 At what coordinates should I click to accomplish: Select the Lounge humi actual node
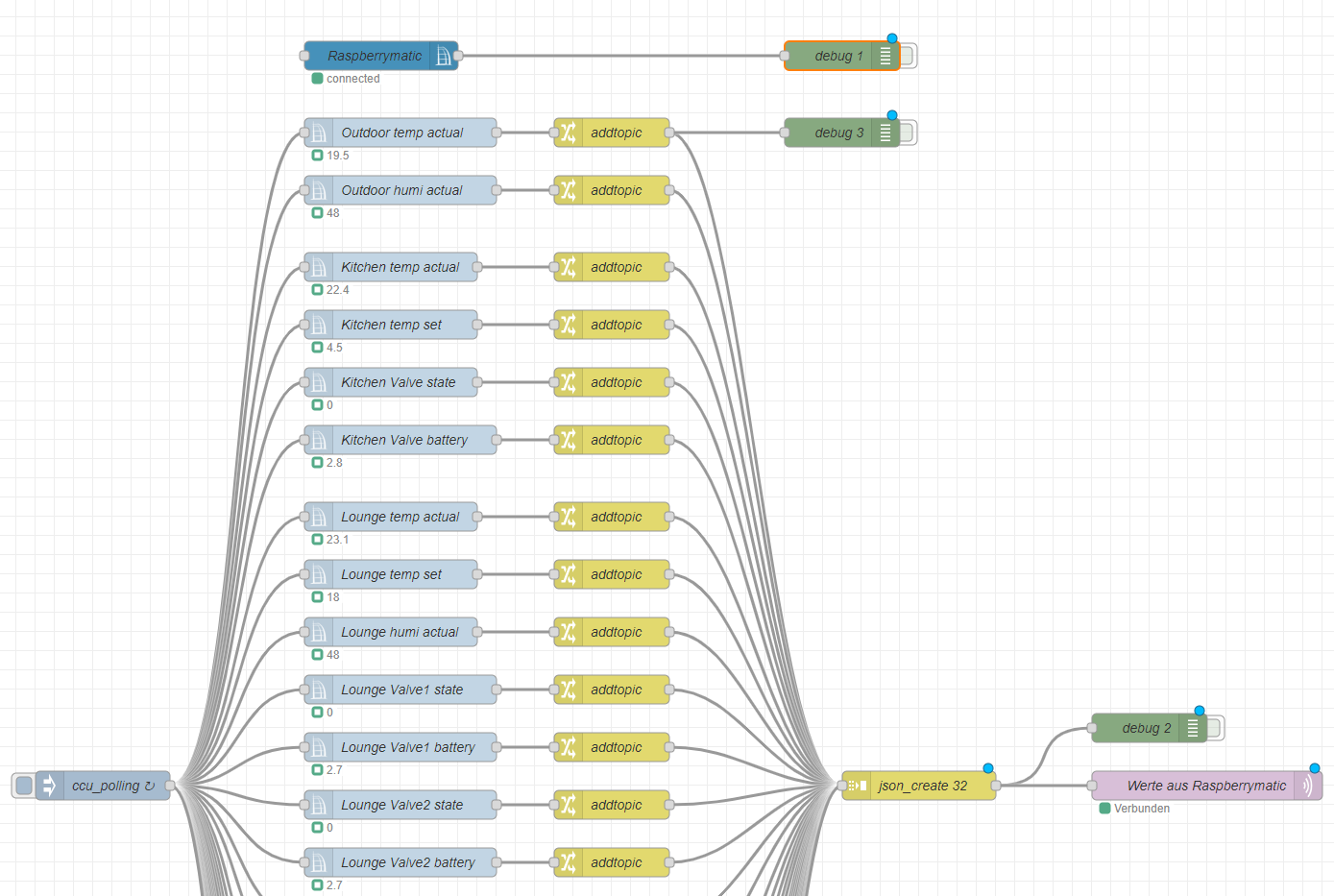tap(400, 632)
